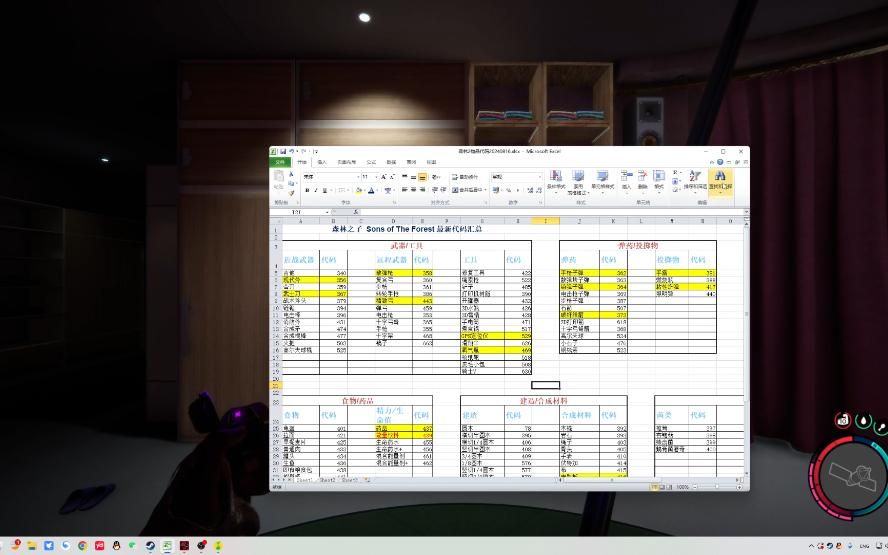Click the Steam icon in the taskbar
888x555 pixels.
(150, 545)
